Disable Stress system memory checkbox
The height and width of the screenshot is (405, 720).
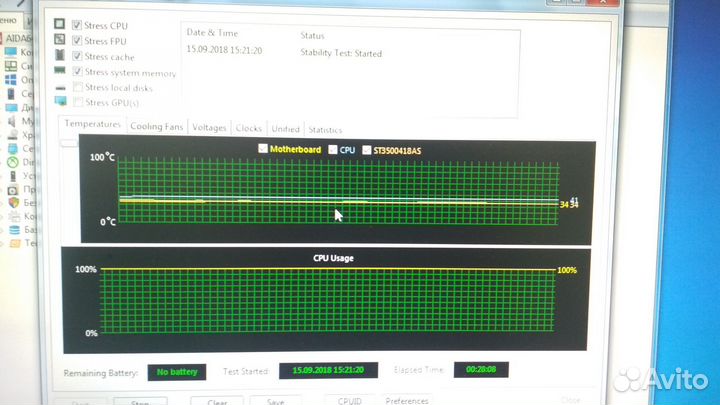click(x=78, y=71)
